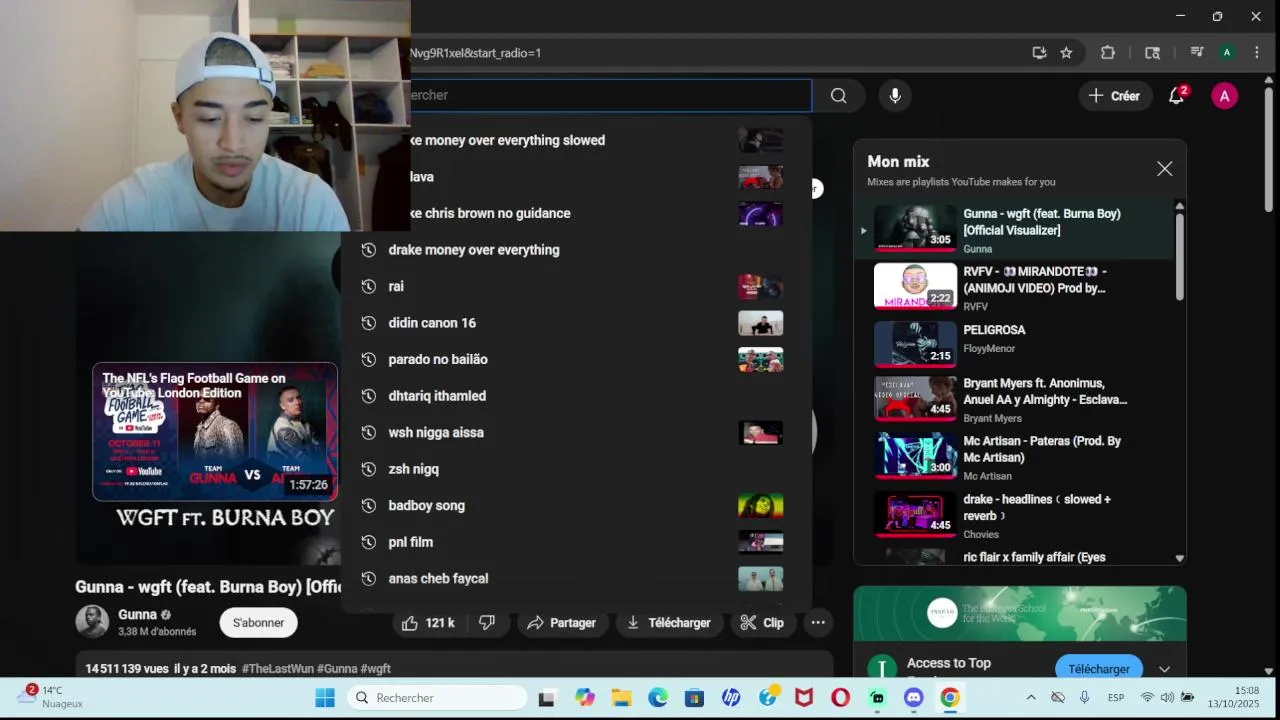The height and width of the screenshot is (720, 1280).
Task: Open NFL Flag Football Game video card
Action: point(215,432)
